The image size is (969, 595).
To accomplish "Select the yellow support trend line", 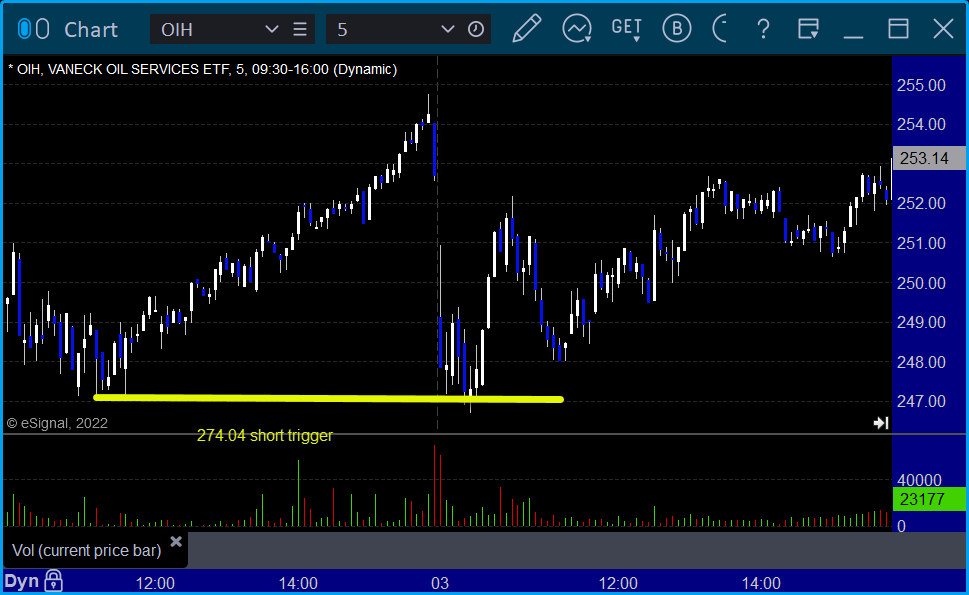I will coord(328,399).
